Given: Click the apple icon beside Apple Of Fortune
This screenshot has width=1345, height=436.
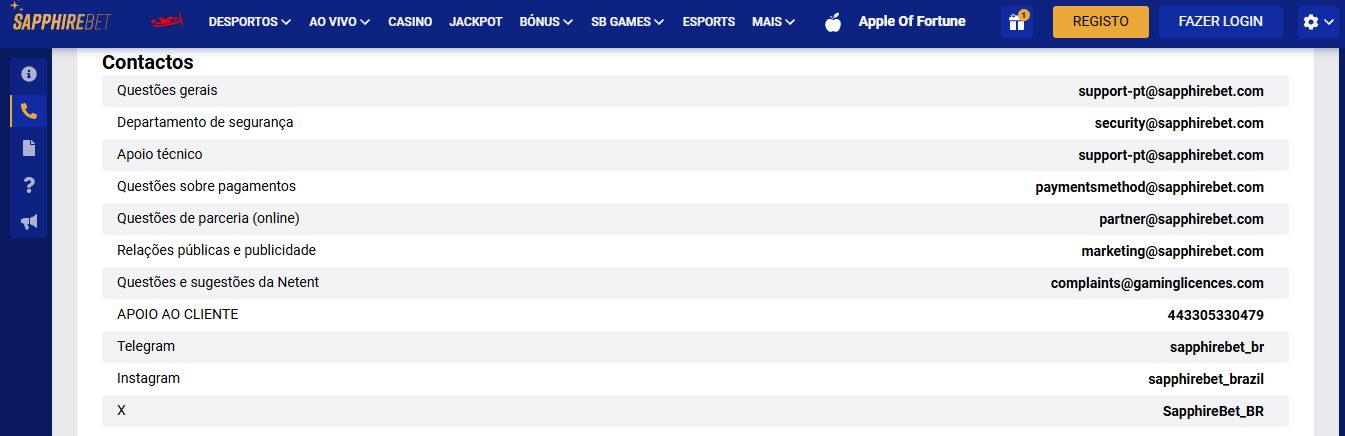Looking at the screenshot, I should click(x=833, y=22).
